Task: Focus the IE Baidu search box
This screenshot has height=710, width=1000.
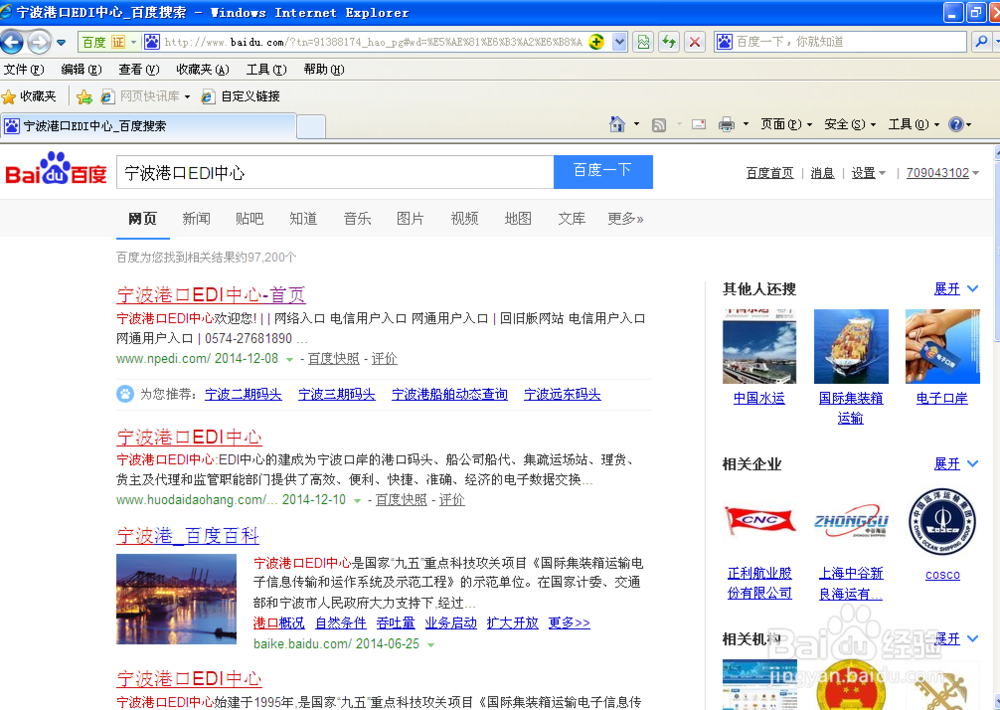Action: (841, 42)
